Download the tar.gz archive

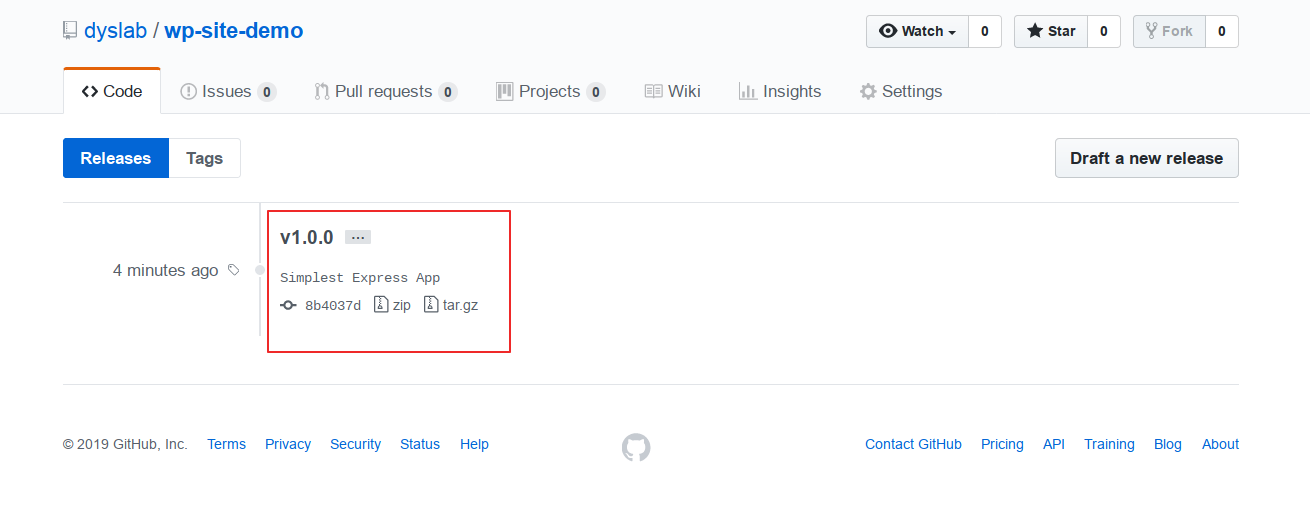click(460, 305)
